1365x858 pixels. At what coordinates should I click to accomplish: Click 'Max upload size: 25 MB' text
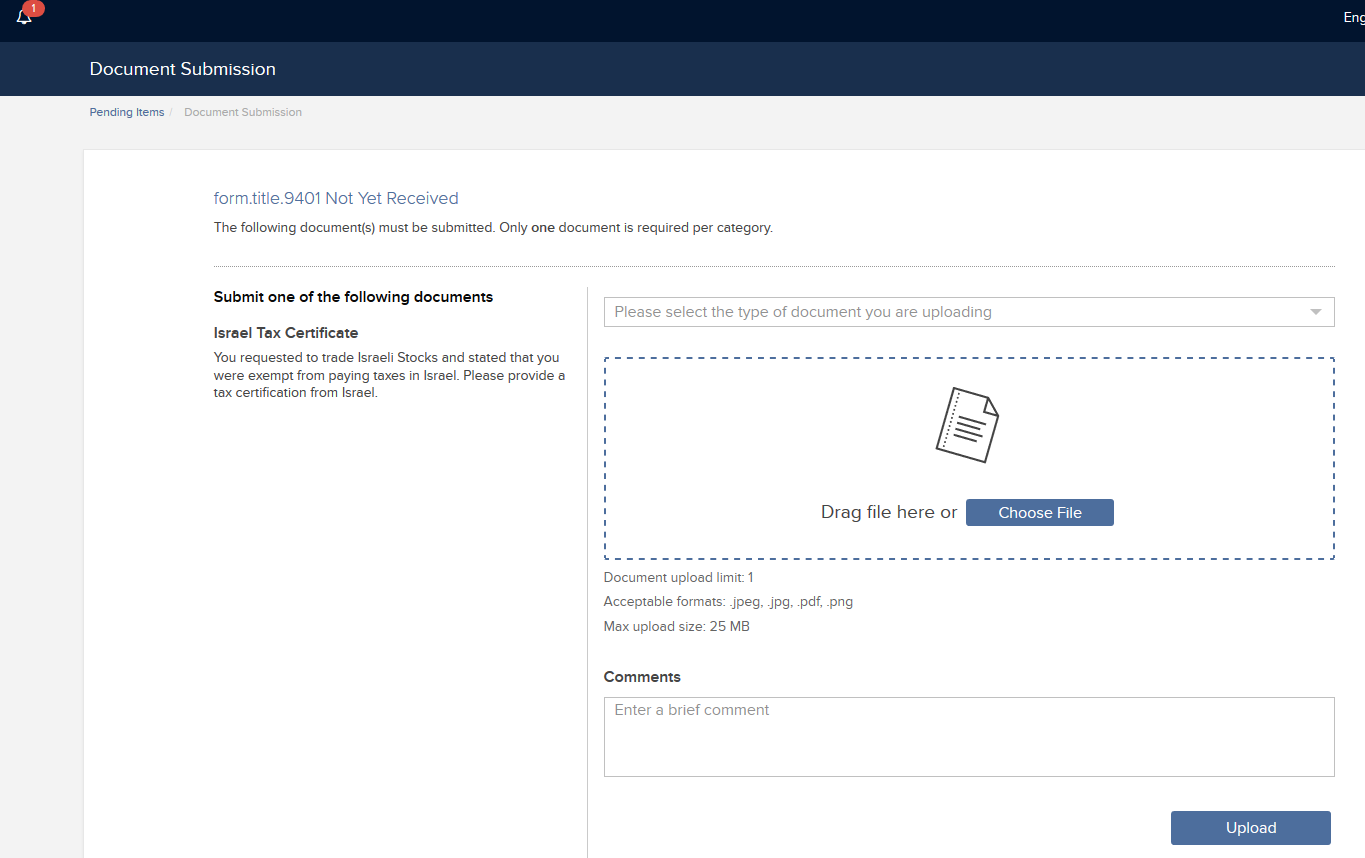(x=677, y=627)
